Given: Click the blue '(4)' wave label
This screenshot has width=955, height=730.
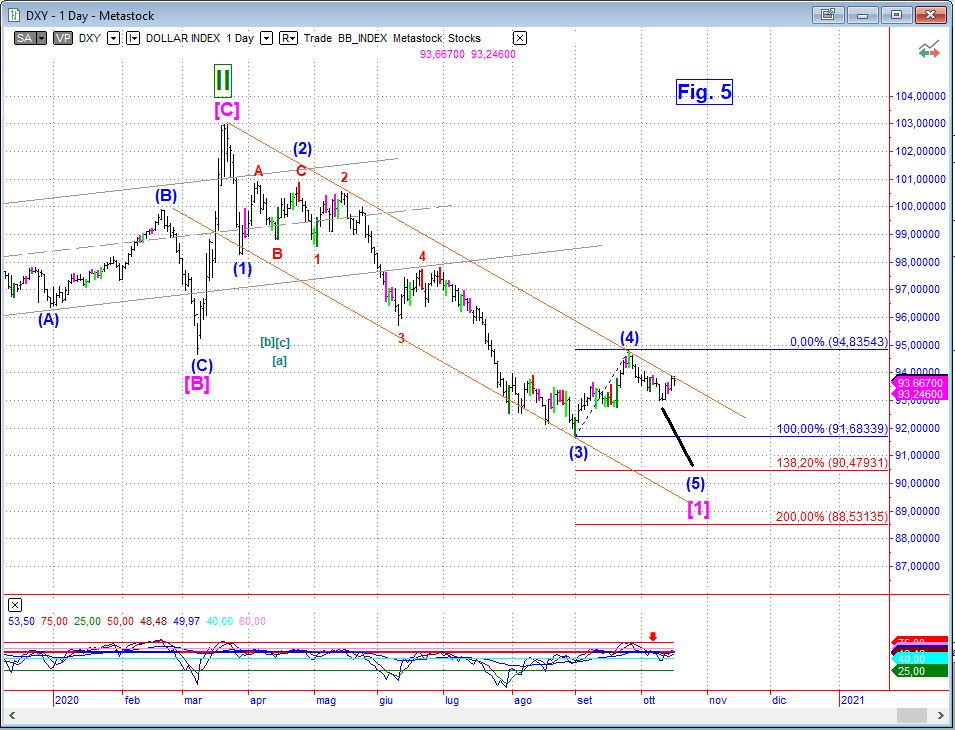Looking at the screenshot, I should click(629, 338).
